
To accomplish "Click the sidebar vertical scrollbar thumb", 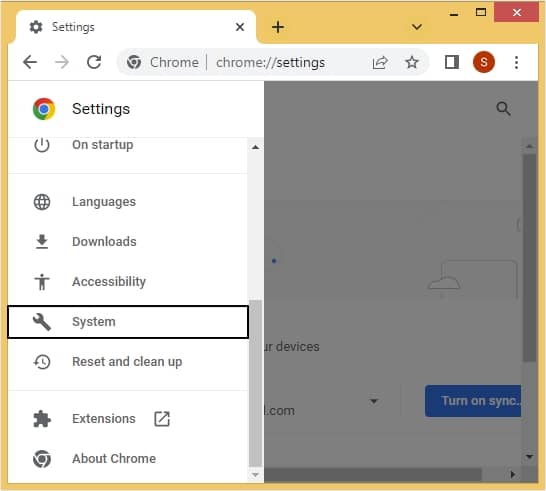I will click(x=255, y=383).
